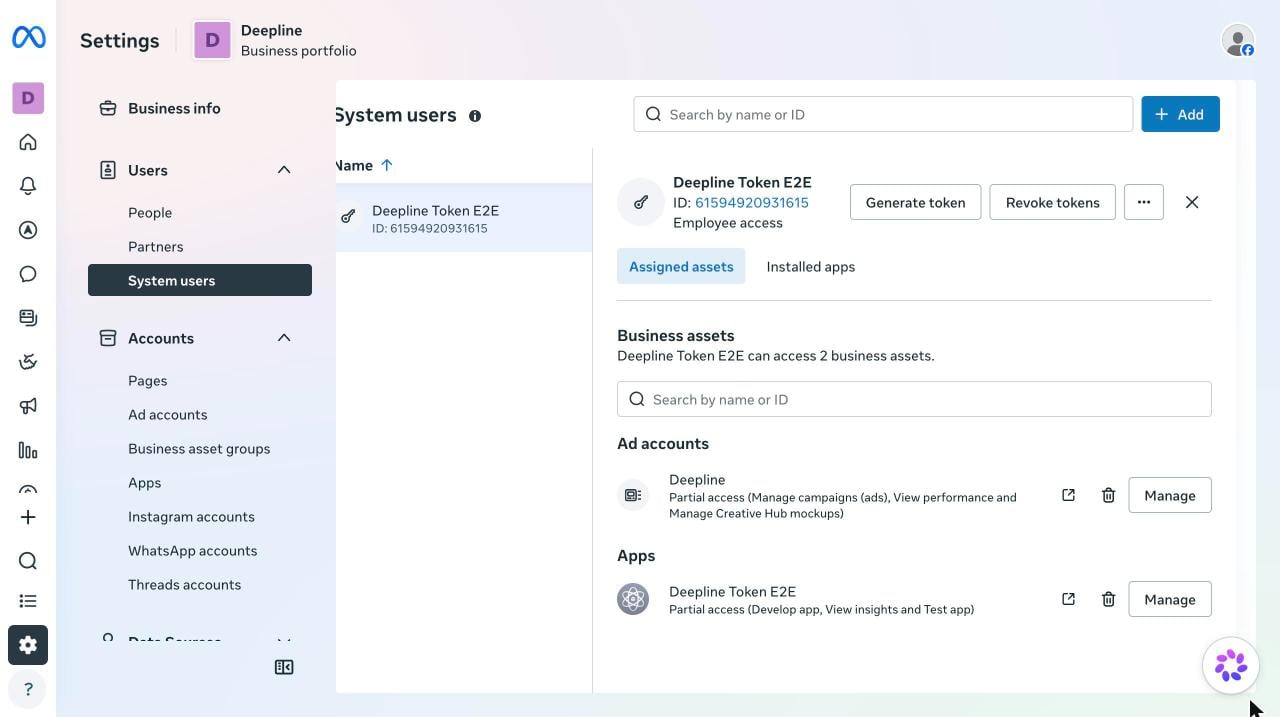Open Insights bar chart icon
1280x717 pixels.
28,450
